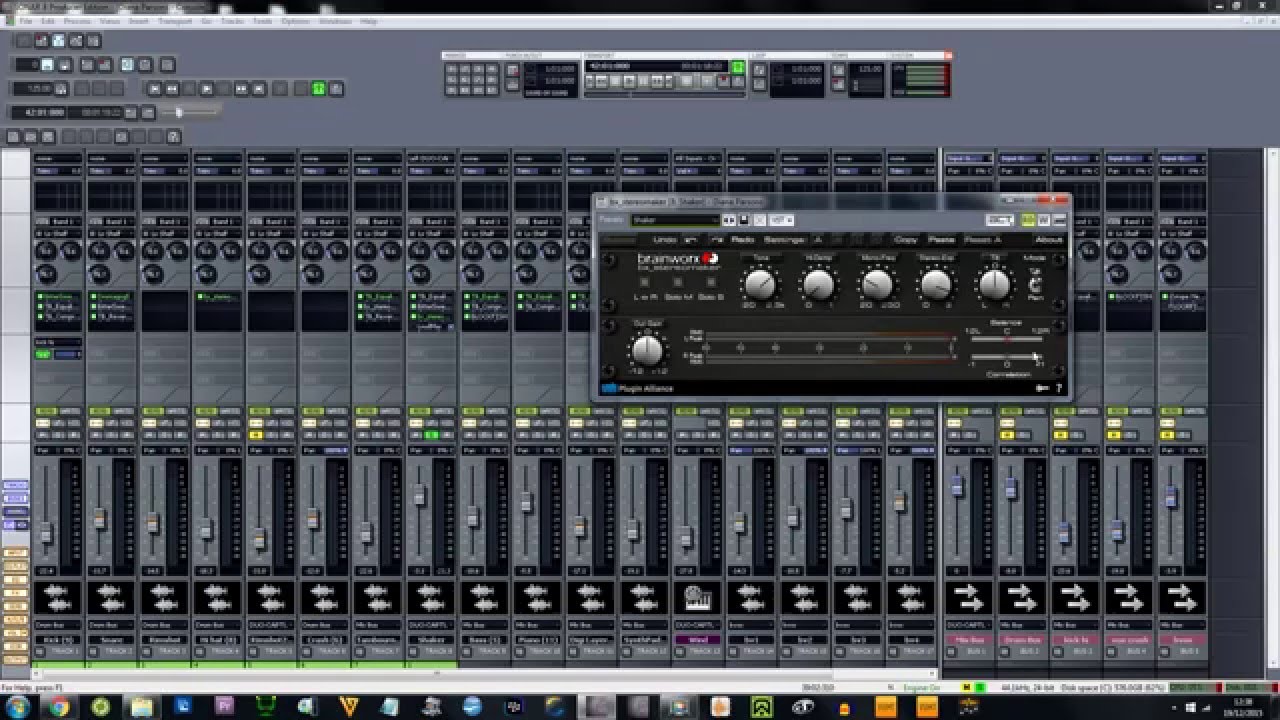Save preset with plugin floppy disk icon

(x=743, y=220)
